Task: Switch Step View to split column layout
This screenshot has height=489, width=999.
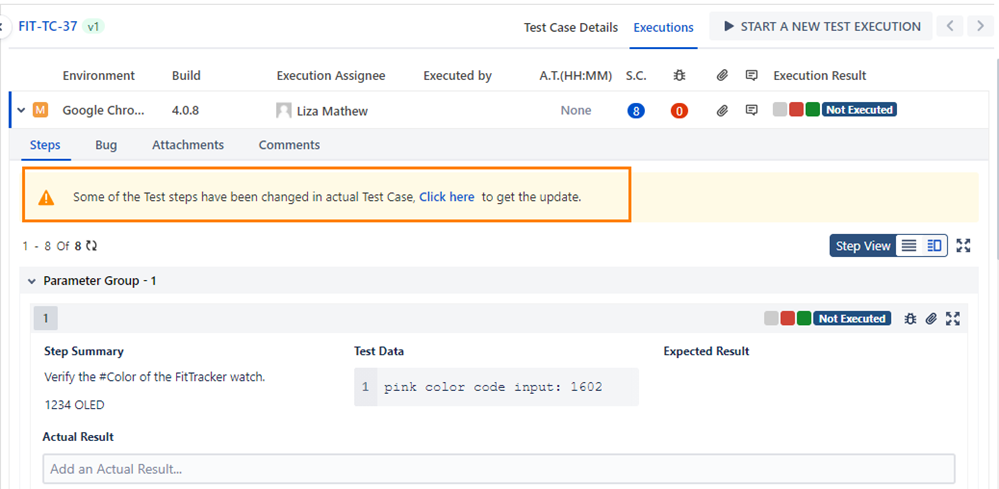Action: 935,246
